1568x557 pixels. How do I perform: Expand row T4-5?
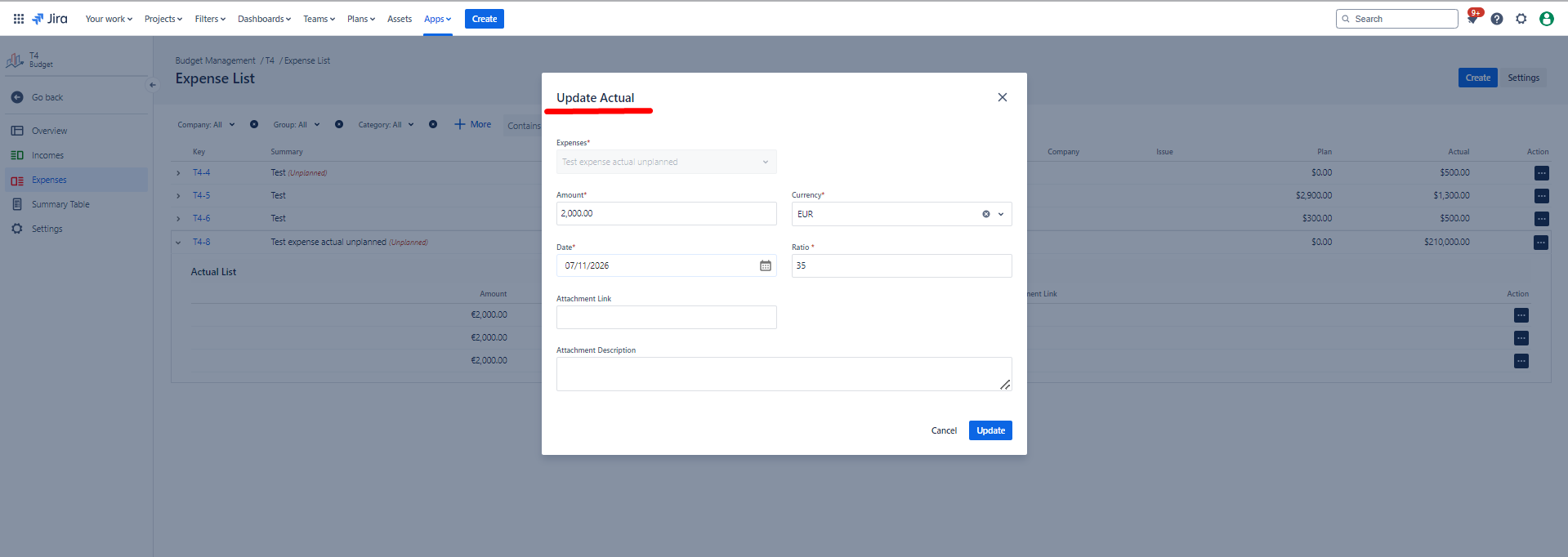[178, 196]
